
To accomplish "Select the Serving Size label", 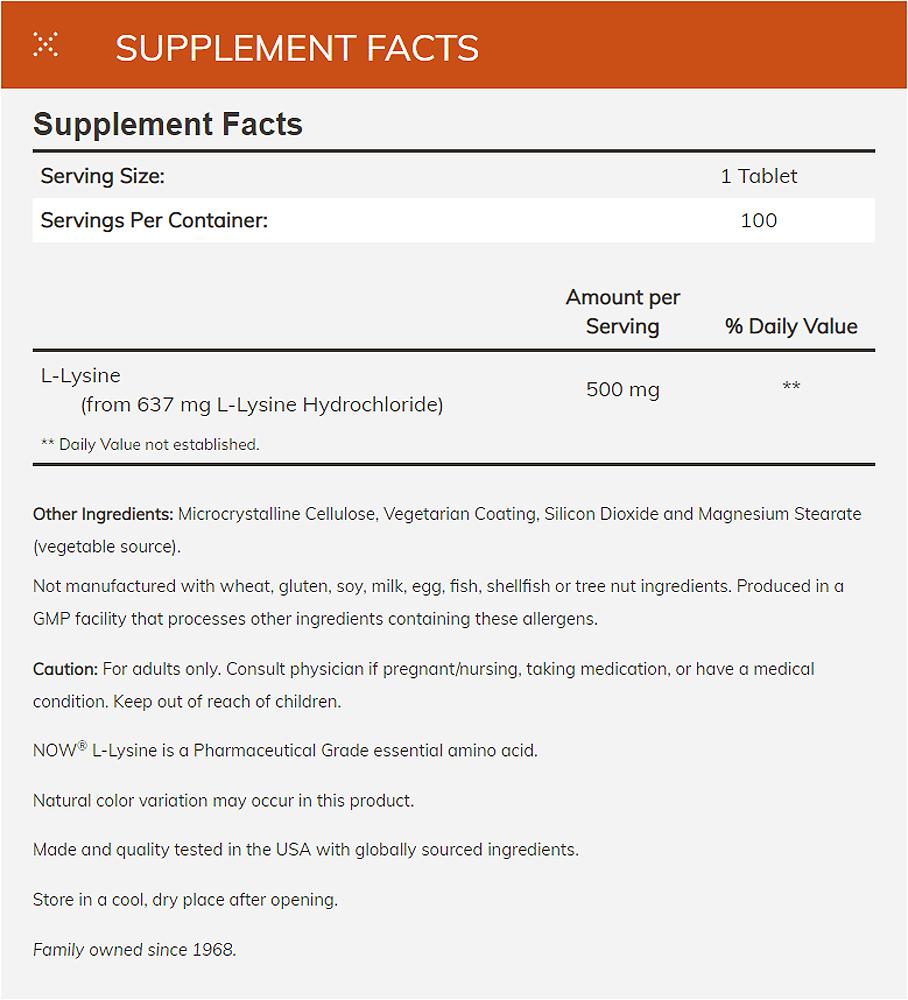I will [x=102, y=176].
